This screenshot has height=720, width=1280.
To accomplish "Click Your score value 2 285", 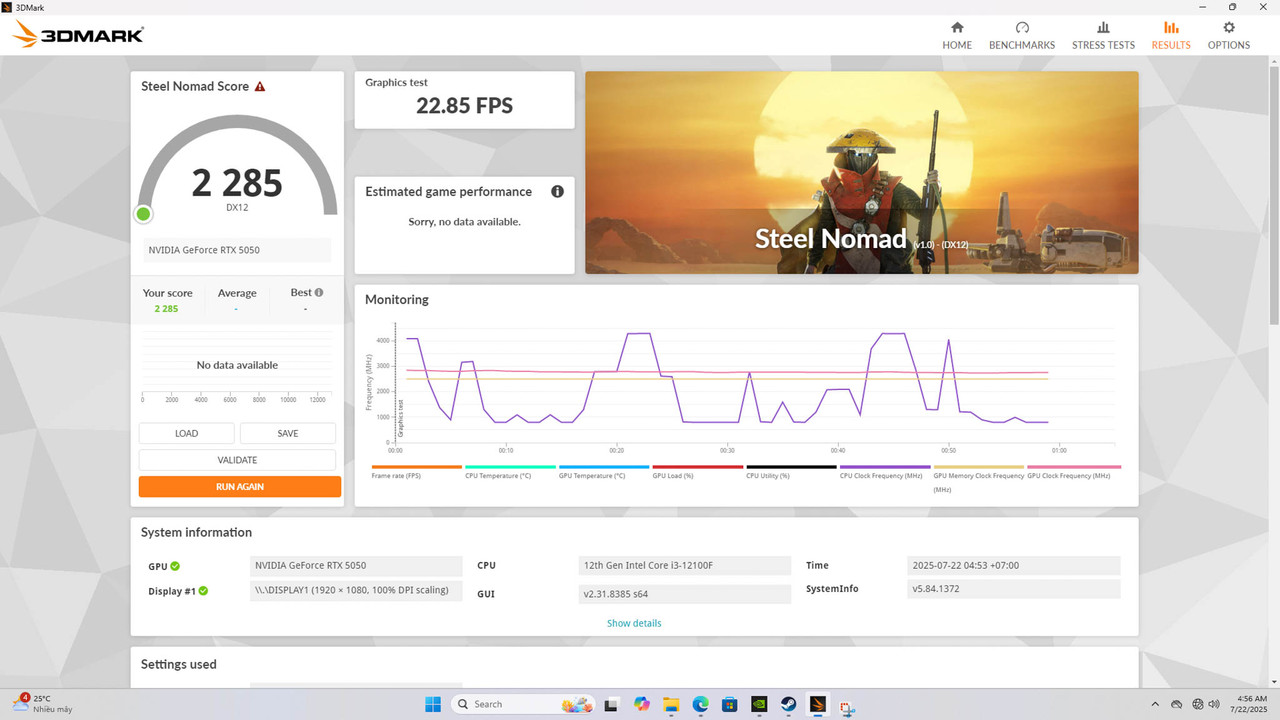I will (166, 309).
